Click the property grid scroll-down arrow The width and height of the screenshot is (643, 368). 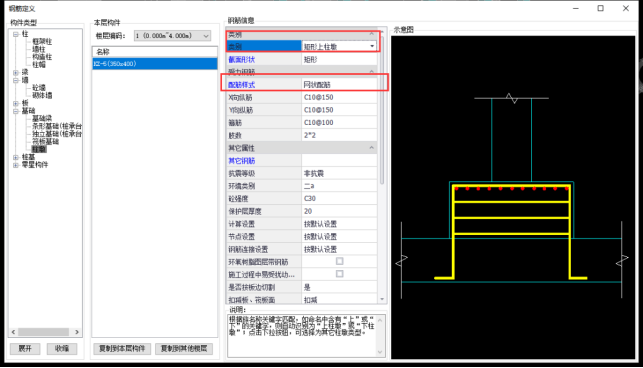tap(382, 299)
